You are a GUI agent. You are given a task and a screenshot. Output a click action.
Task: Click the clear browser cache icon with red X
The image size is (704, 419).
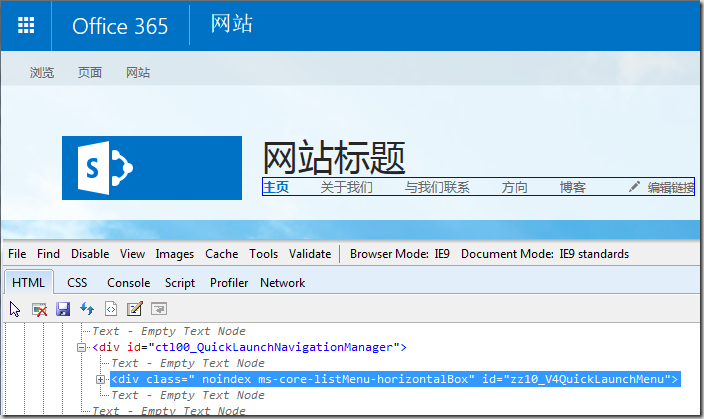pos(40,309)
